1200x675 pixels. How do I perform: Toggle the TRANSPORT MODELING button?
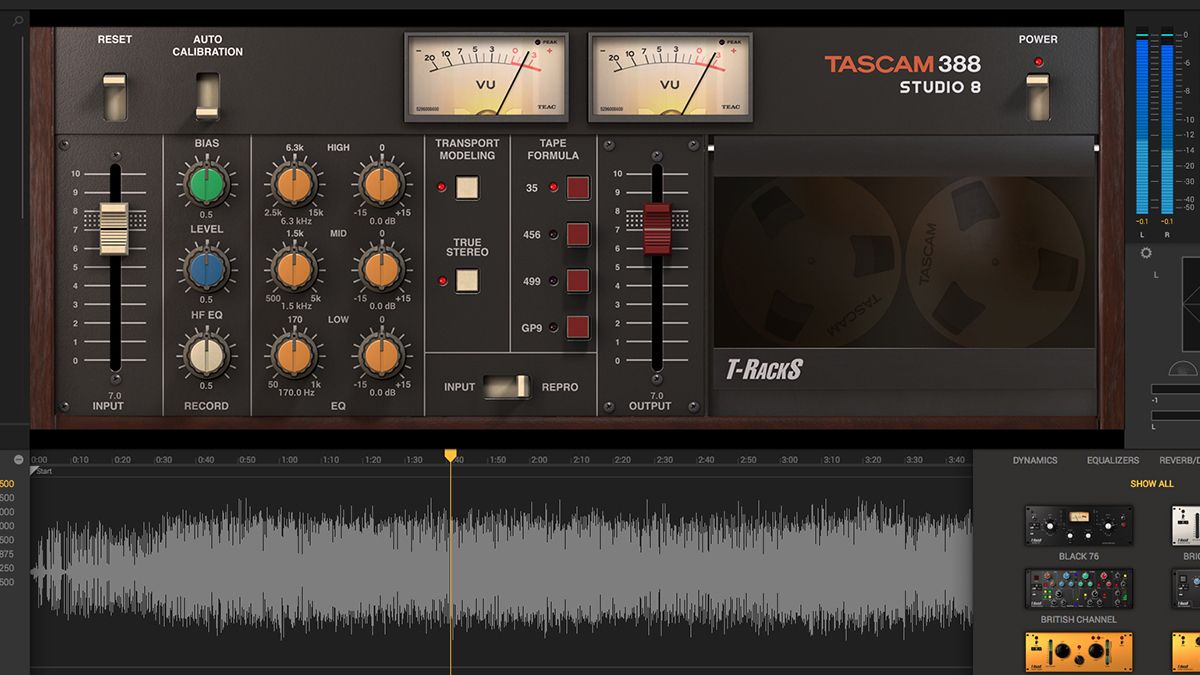(x=467, y=187)
